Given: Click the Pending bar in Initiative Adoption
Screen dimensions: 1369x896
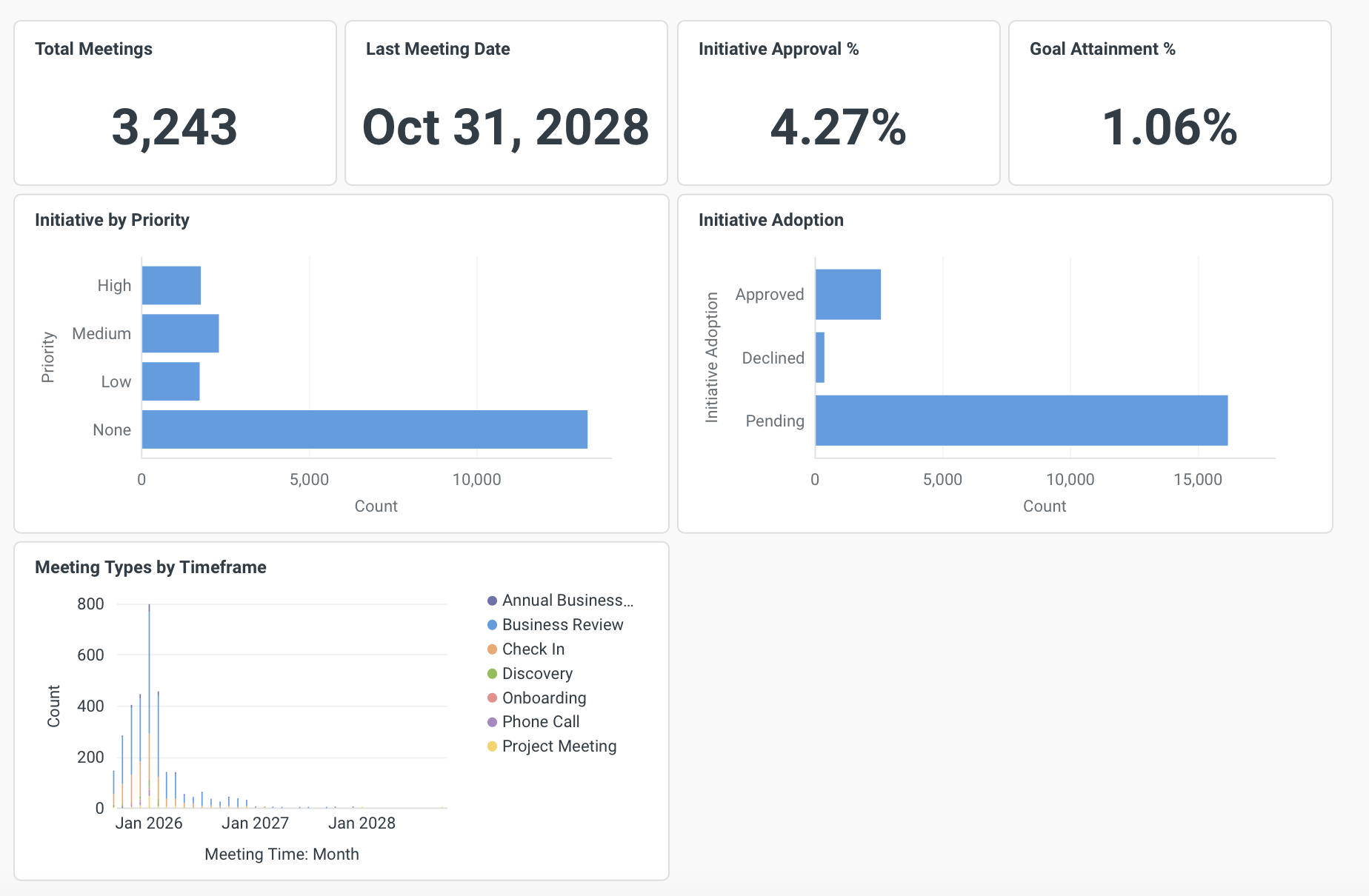Looking at the screenshot, I should (x=1021, y=421).
